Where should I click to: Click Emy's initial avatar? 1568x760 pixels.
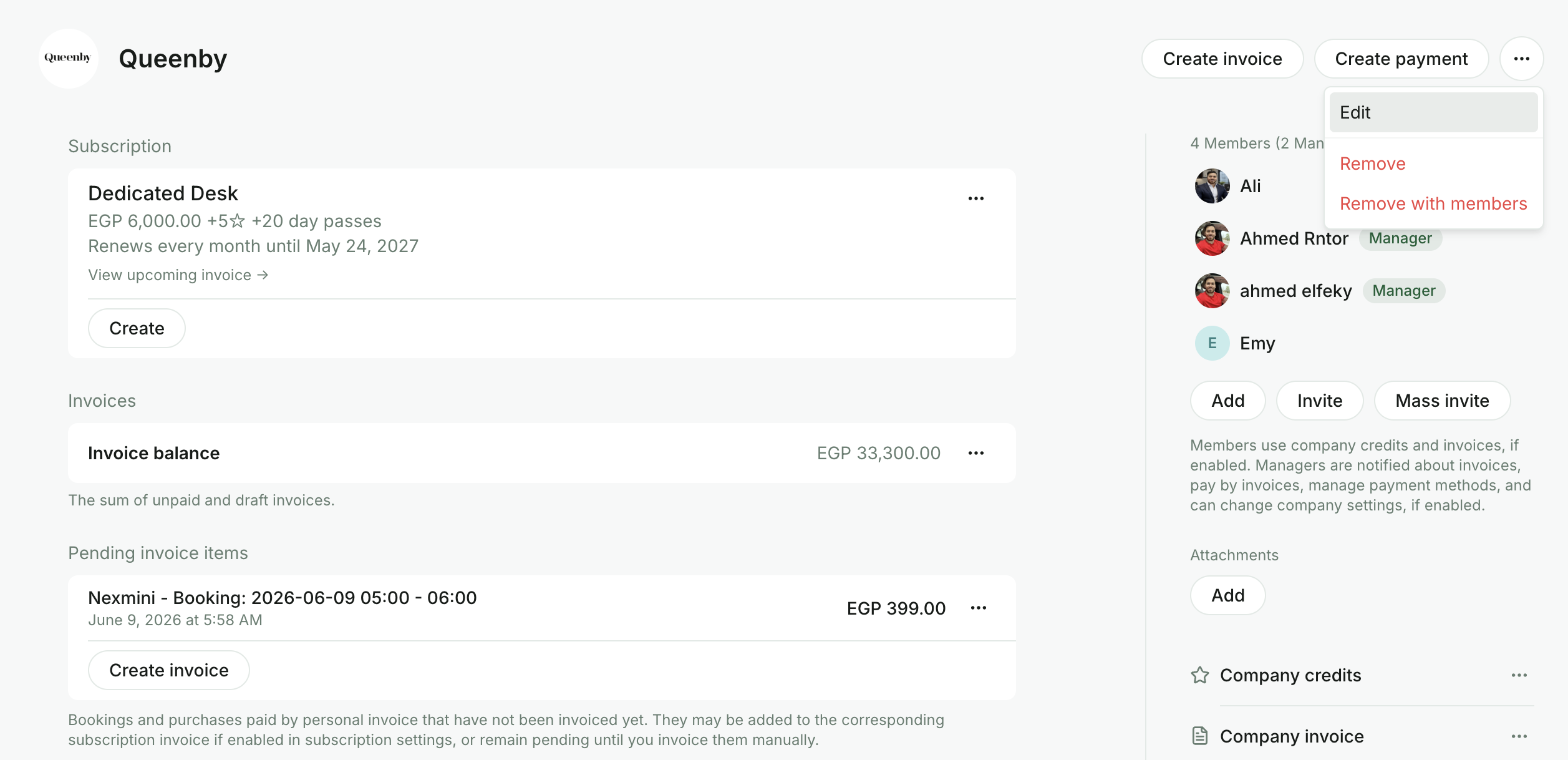(1212, 343)
